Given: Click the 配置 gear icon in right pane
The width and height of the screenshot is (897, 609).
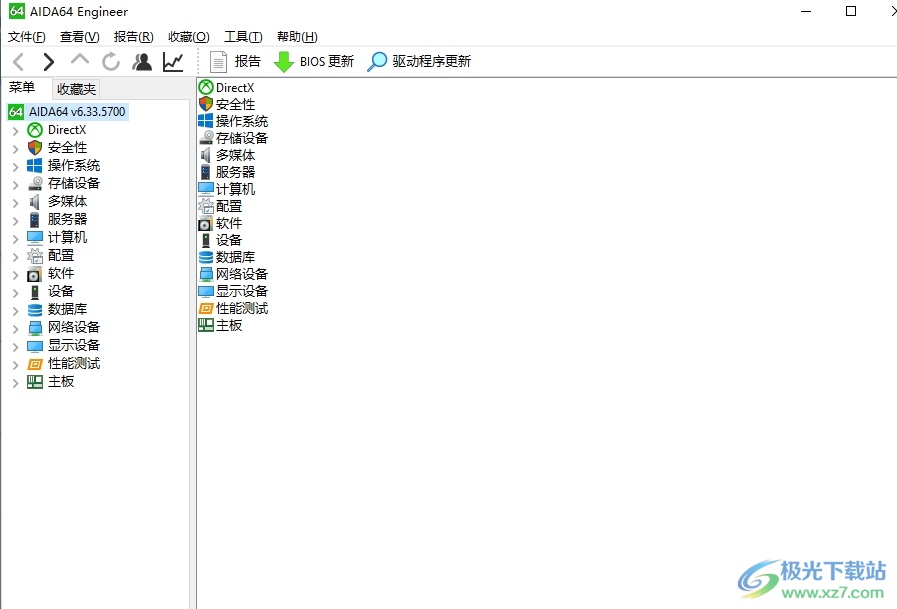Looking at the screenshot, I should point(206,206).
